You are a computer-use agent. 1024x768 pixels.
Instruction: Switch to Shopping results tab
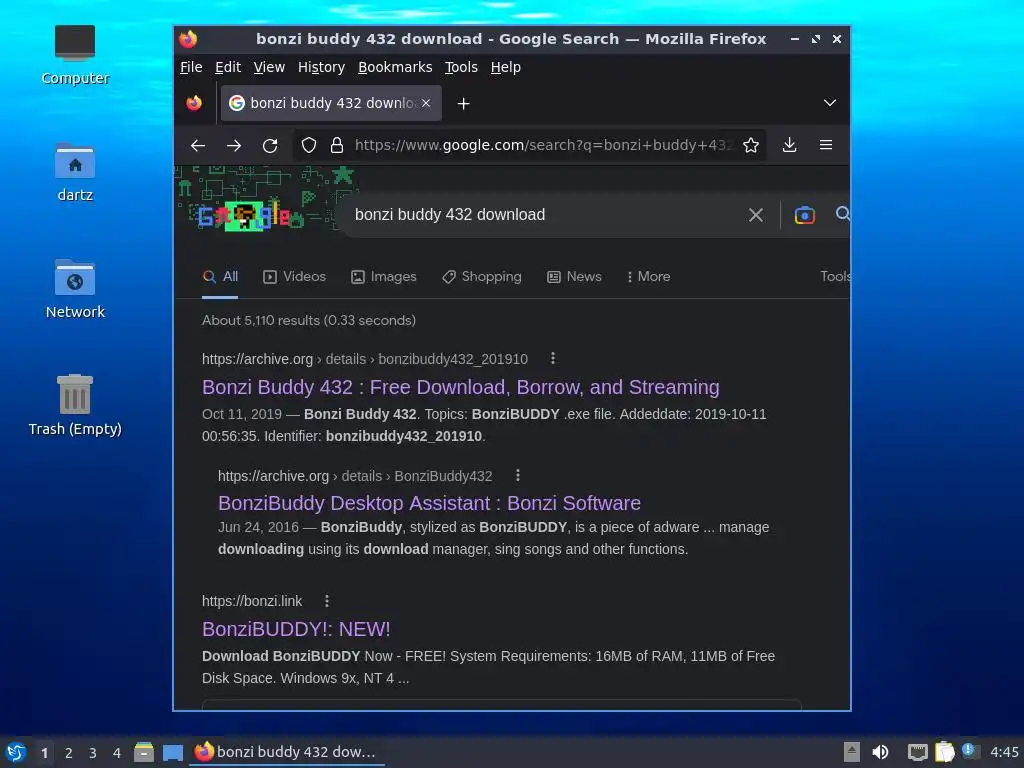482,277
